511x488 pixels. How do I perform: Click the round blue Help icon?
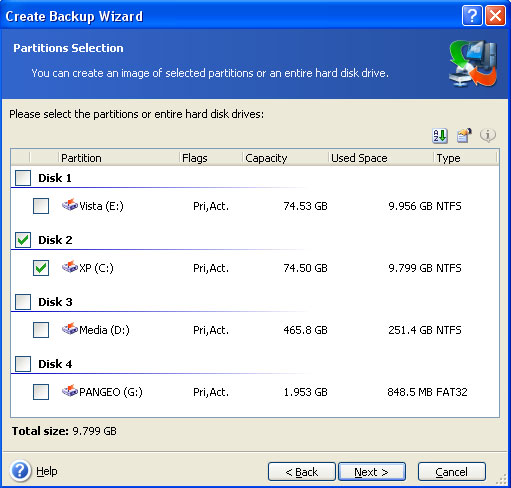click(20, 471)
